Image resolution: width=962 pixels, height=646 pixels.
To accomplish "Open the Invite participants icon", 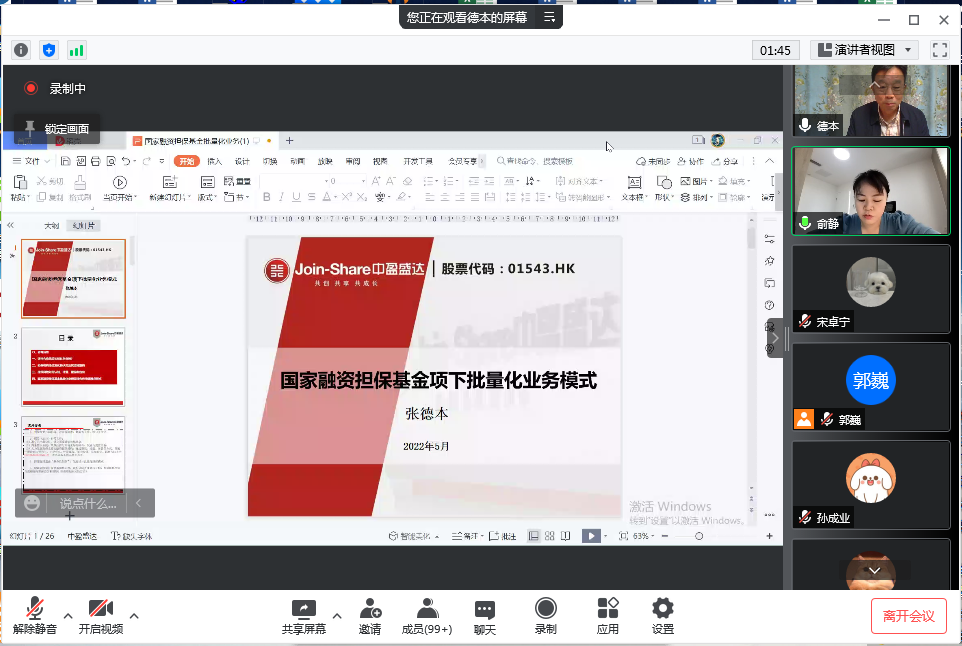I will [370, 609].
